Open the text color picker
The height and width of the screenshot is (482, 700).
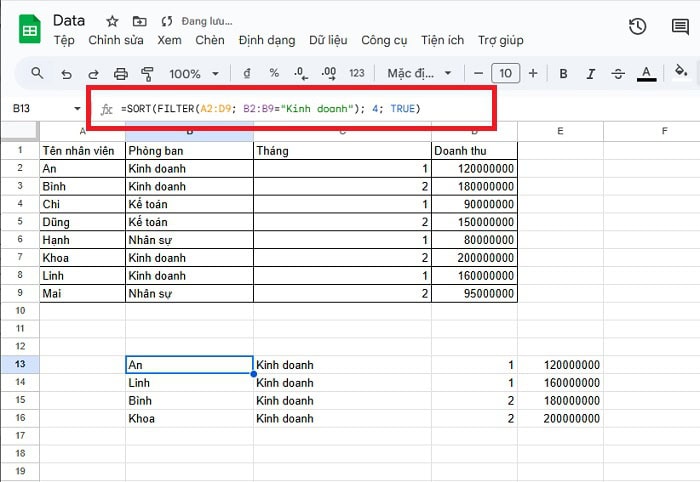[x=646, y=73]
